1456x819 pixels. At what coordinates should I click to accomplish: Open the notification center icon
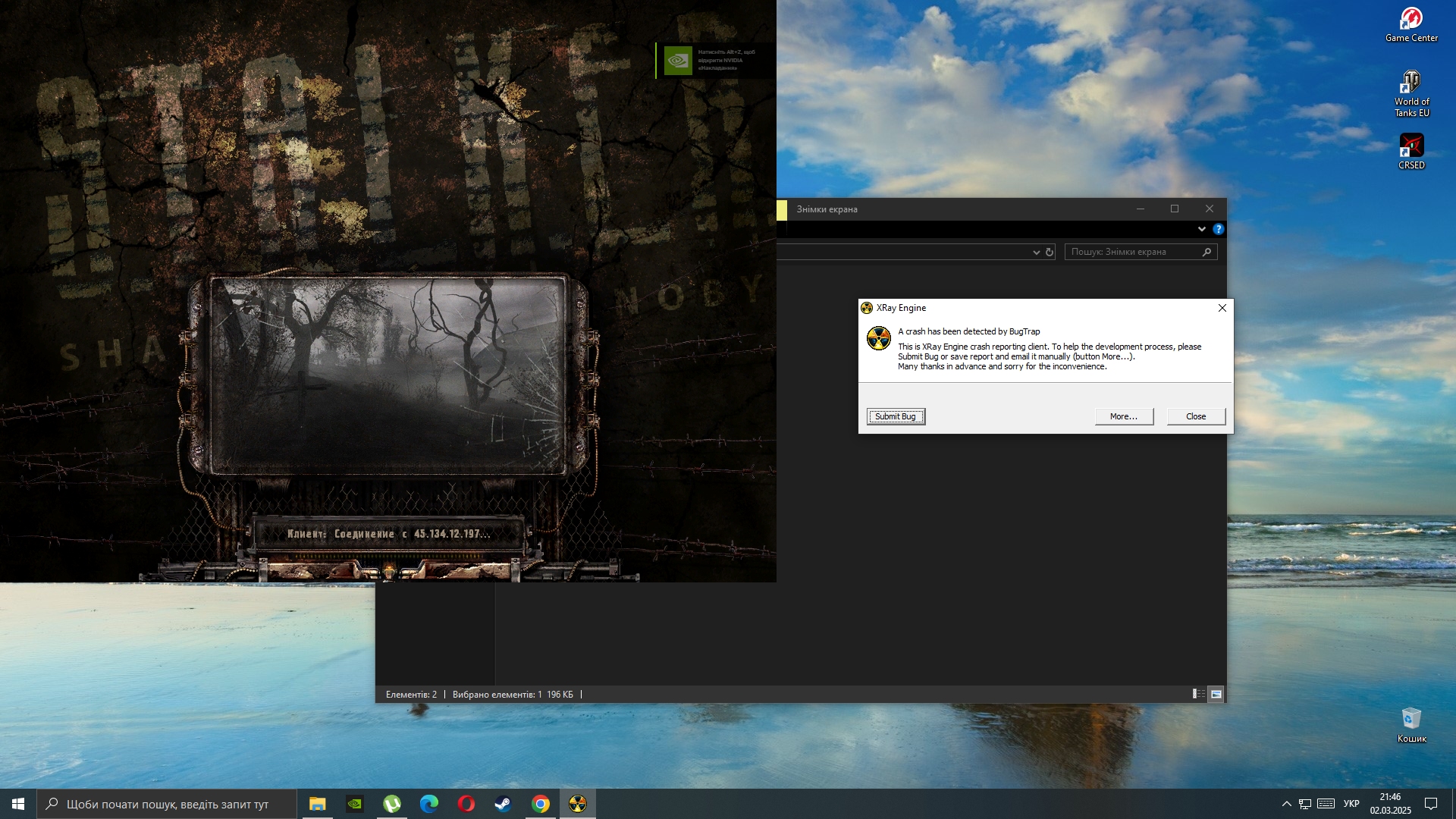click(1431, 804)
